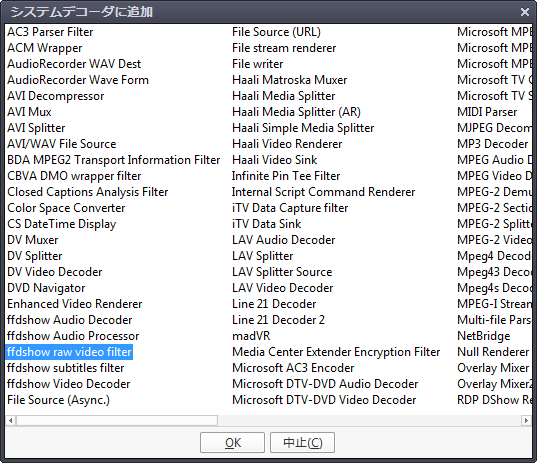Select AVI Decompressor entry
This screenshot has width=537, height=463.
[56, 96]
